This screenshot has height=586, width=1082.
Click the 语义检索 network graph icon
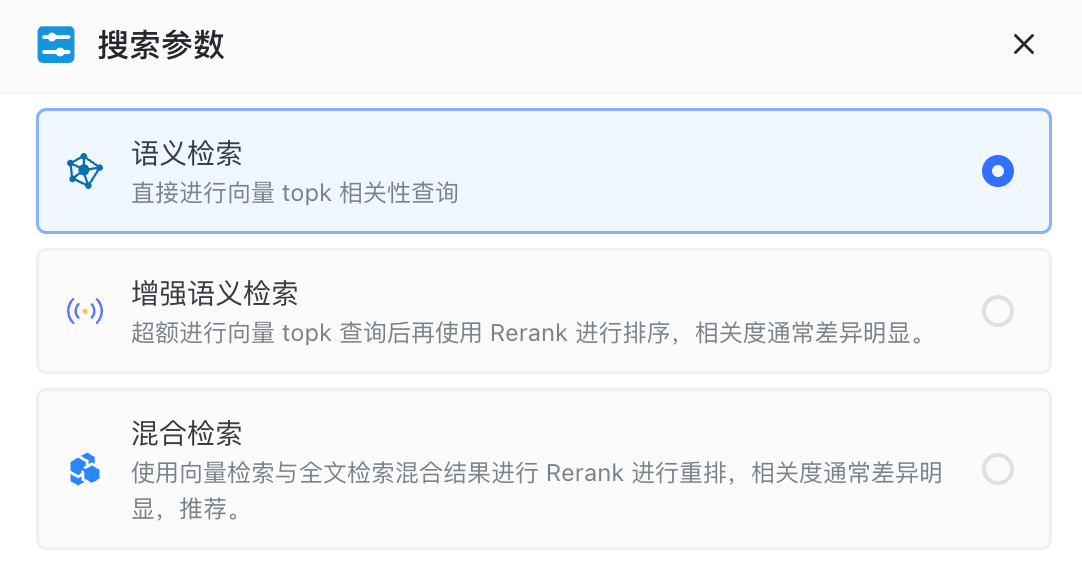pos(85,171)
